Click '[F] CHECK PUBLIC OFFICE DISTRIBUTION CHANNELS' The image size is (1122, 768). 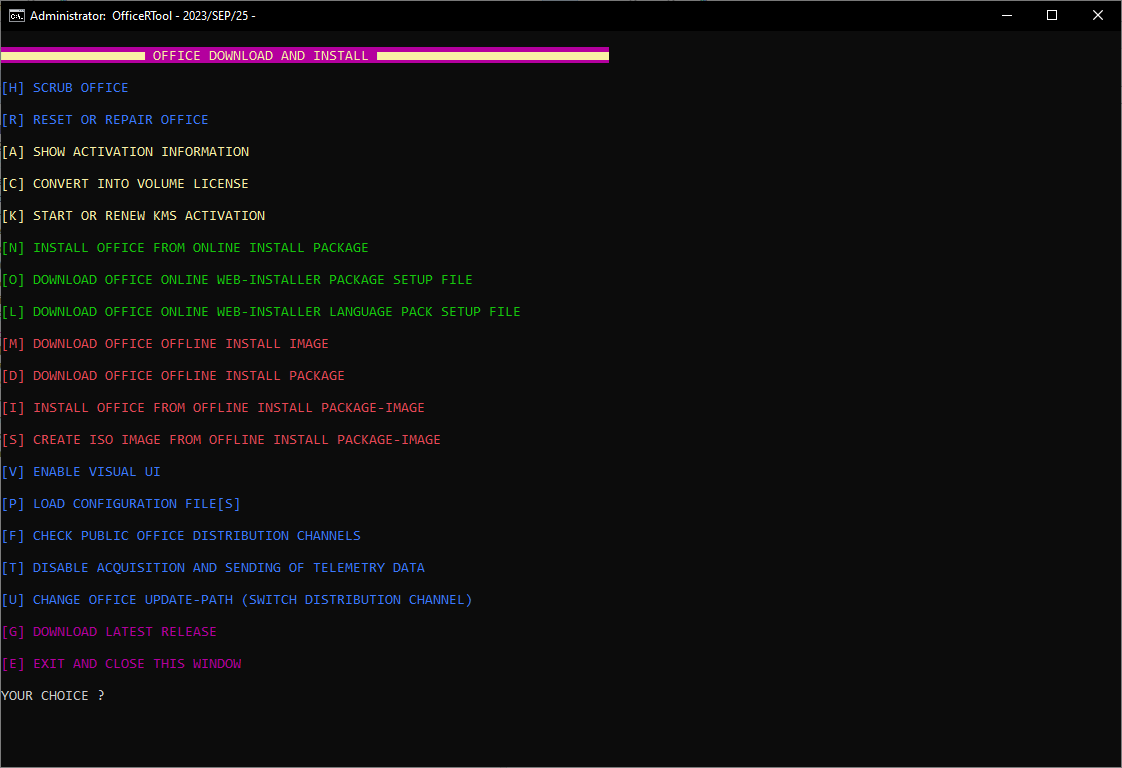tap(181, 536)
